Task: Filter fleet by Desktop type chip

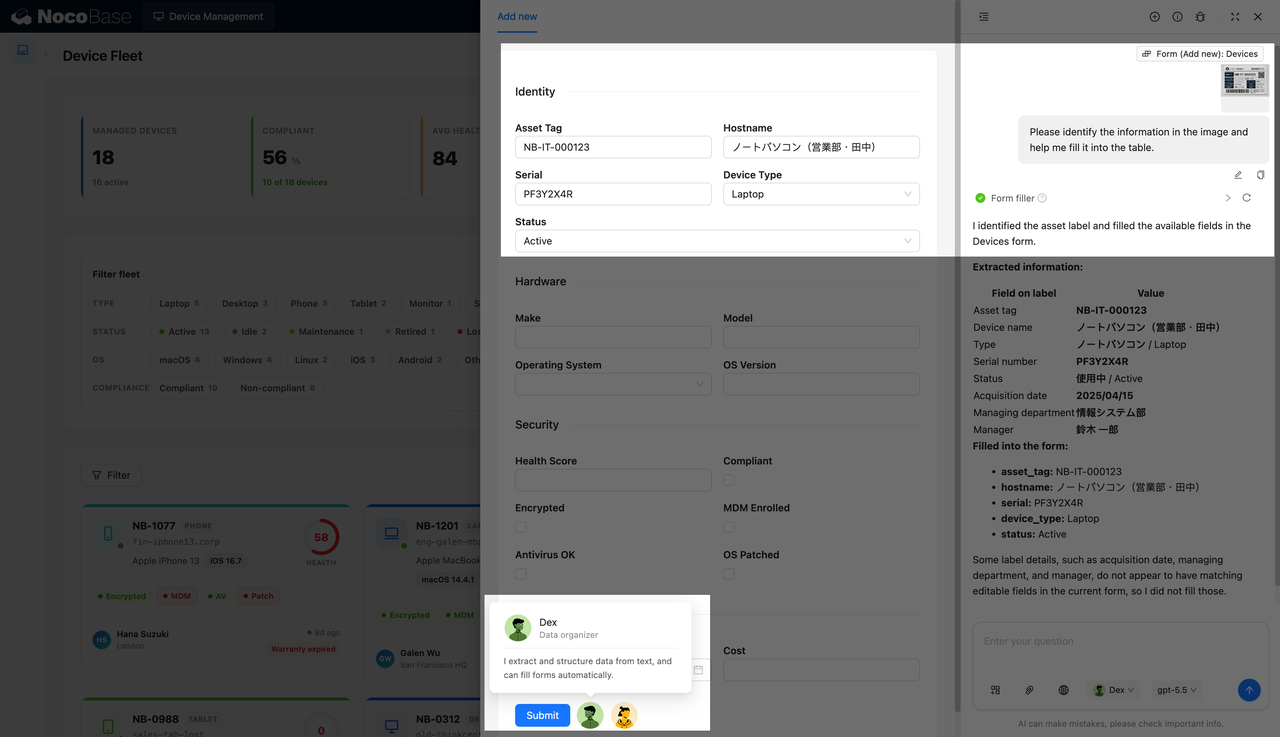Action: click(244, 303)
